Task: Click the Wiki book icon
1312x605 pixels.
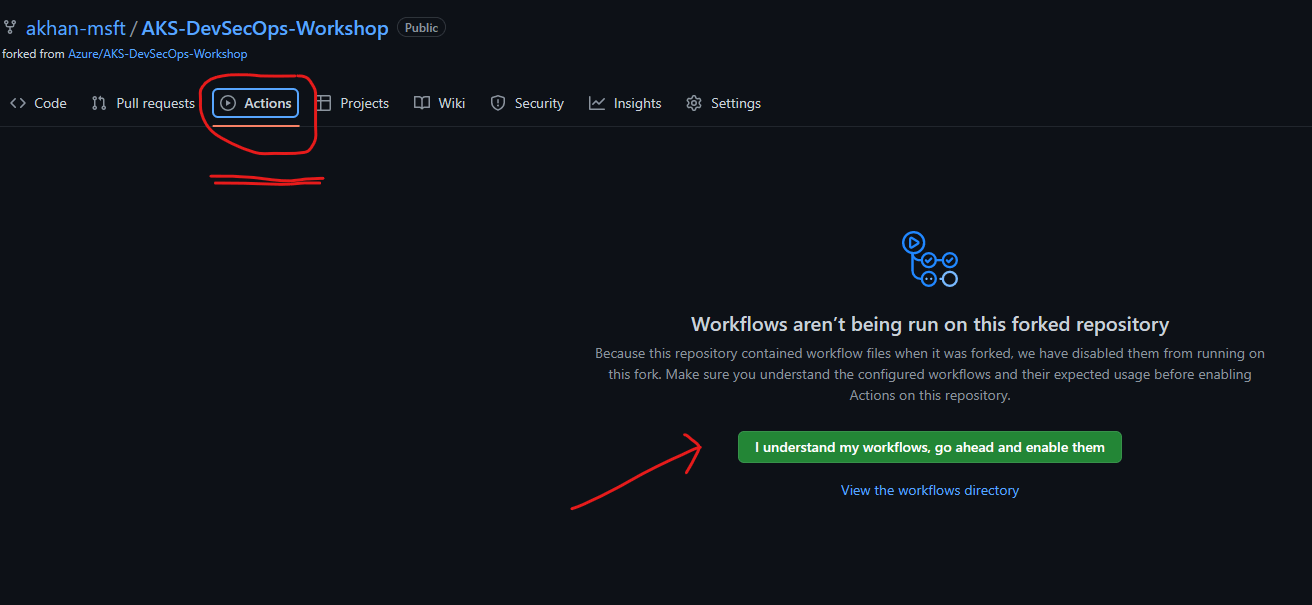Action: click(x=421, y=102)
